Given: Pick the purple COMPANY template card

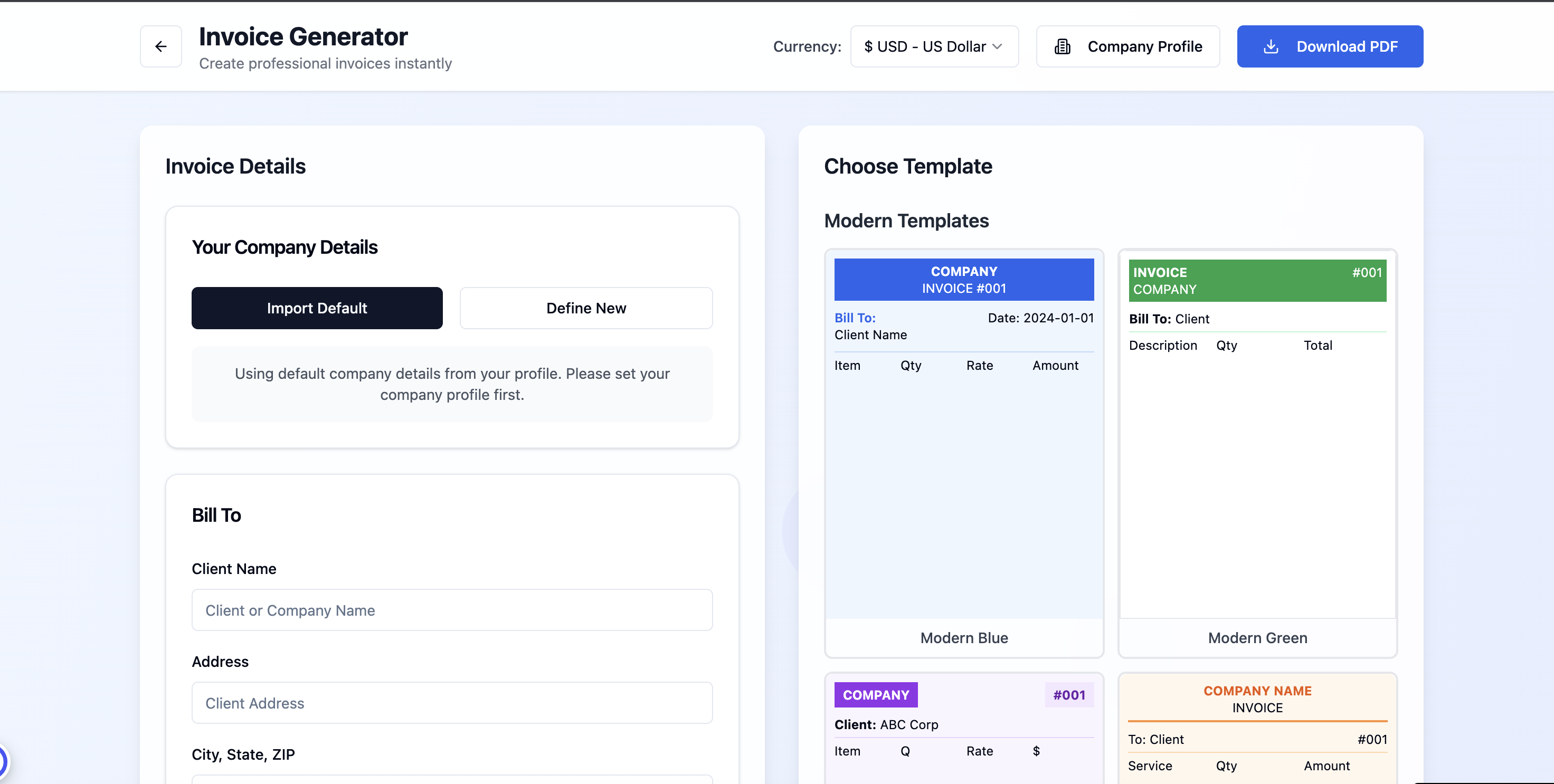Looking at the screenshot, I should [x=964, y=728].
